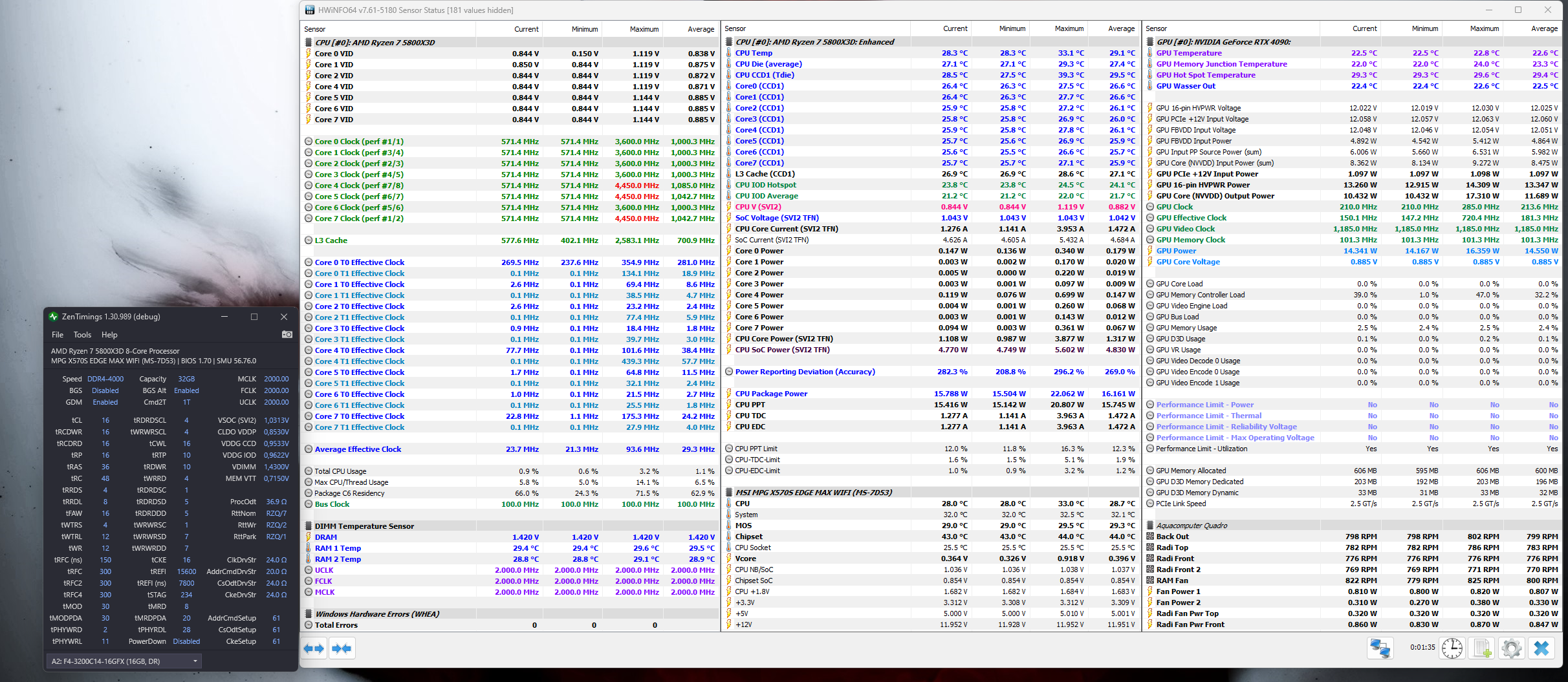Viewport: 1568px width, 682px height.
Task: Select the Core 0 VID sensor row
Action: click(x=510, y=54)
